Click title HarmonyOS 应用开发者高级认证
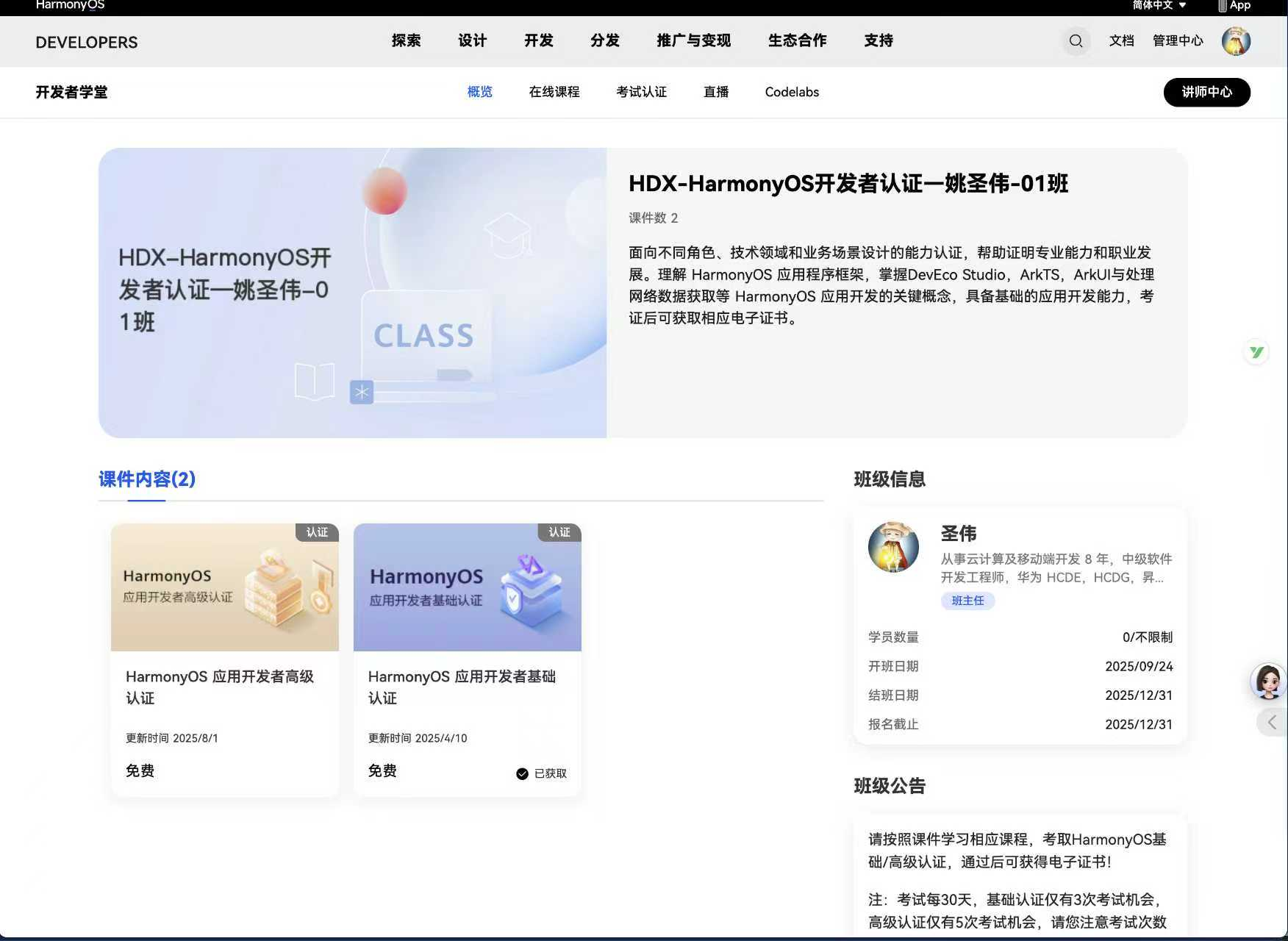The width and height of the screenshot is (1288, 941). 220,687
